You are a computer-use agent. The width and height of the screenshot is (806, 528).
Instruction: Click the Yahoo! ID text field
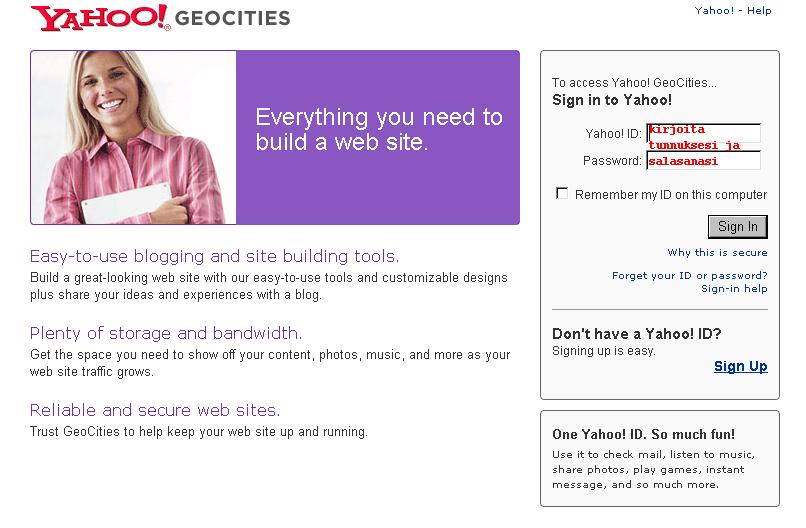(703, 133)
